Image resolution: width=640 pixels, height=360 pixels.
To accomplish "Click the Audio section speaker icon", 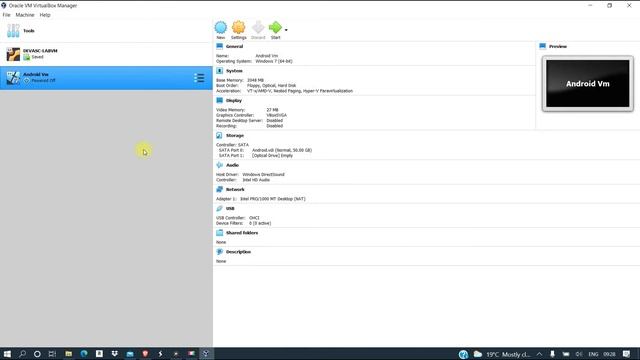I will 220,165.
